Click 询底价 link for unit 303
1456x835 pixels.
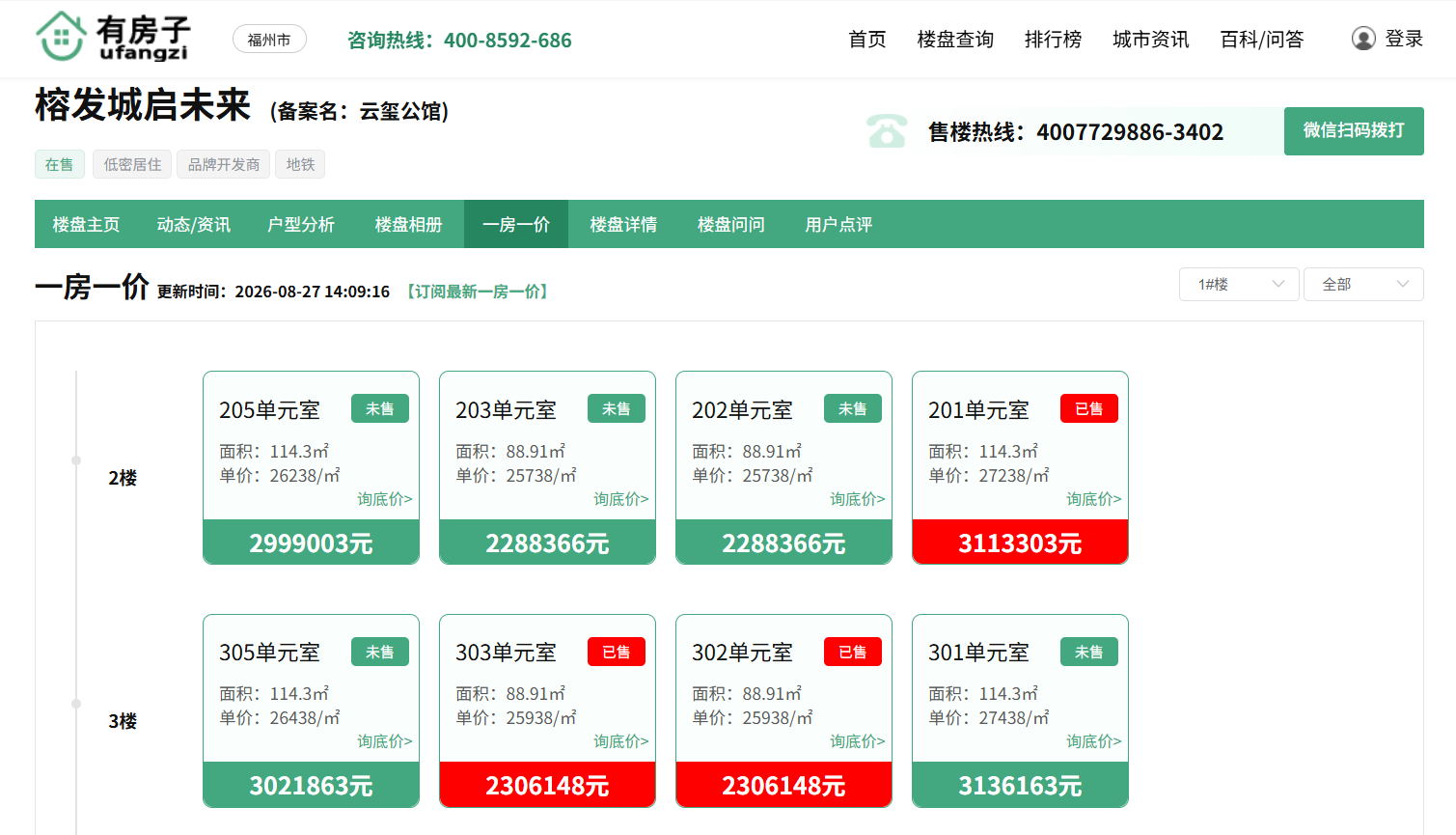[x=621, y=741]
